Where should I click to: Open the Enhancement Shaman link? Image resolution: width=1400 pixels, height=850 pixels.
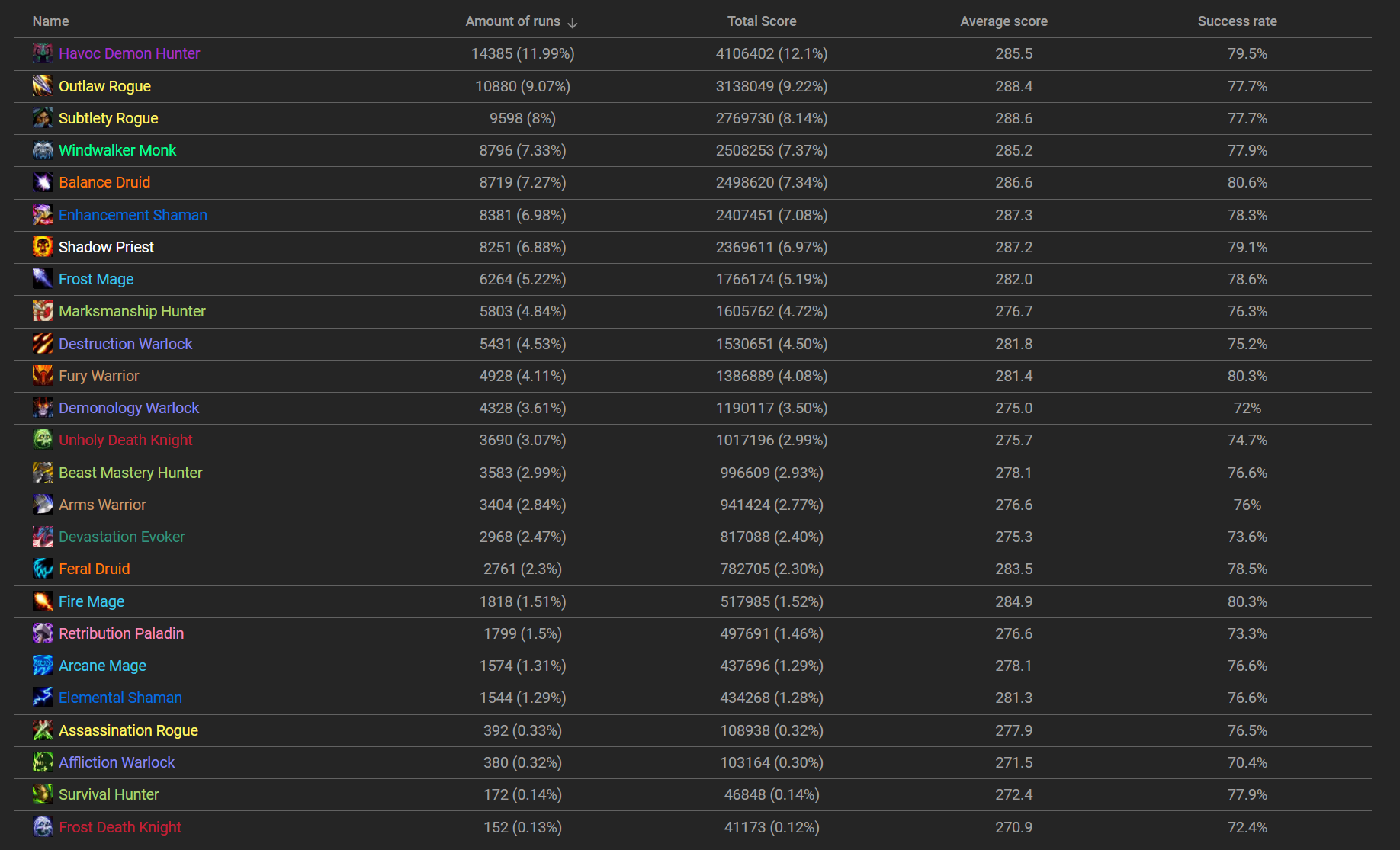pyautogui.click(x=133, y=215)
